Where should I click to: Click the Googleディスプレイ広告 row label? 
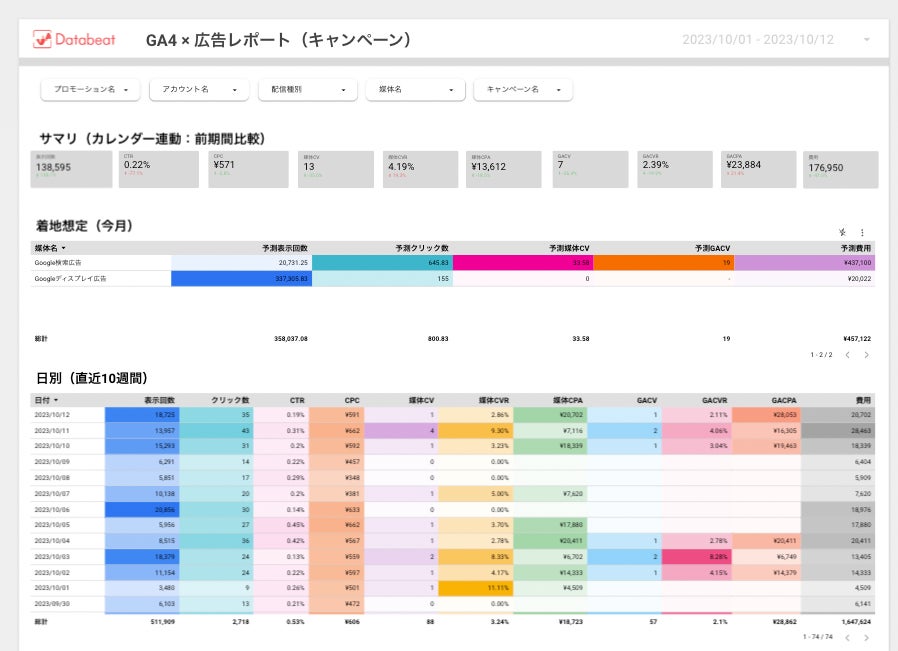pyautogui.click(x=70, y=279)
